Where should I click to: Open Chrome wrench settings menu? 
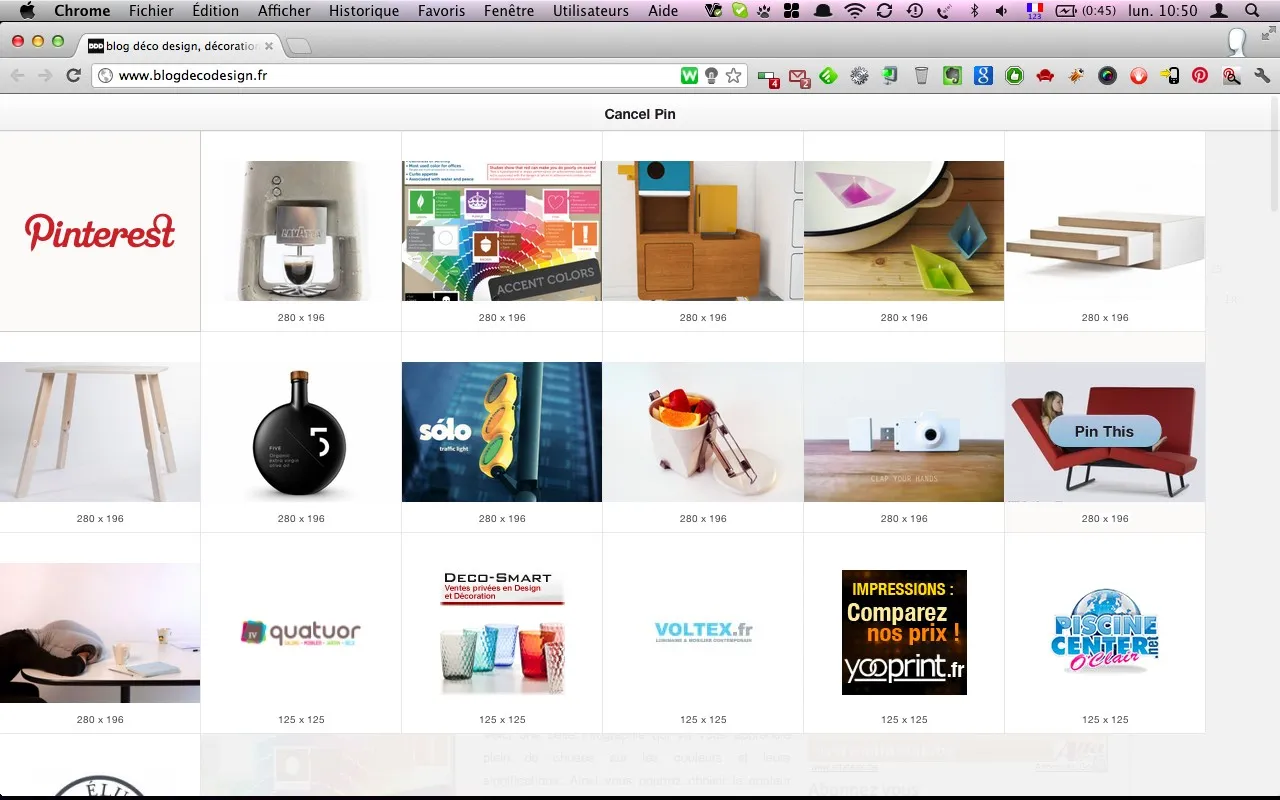(x=1262, y=75)
